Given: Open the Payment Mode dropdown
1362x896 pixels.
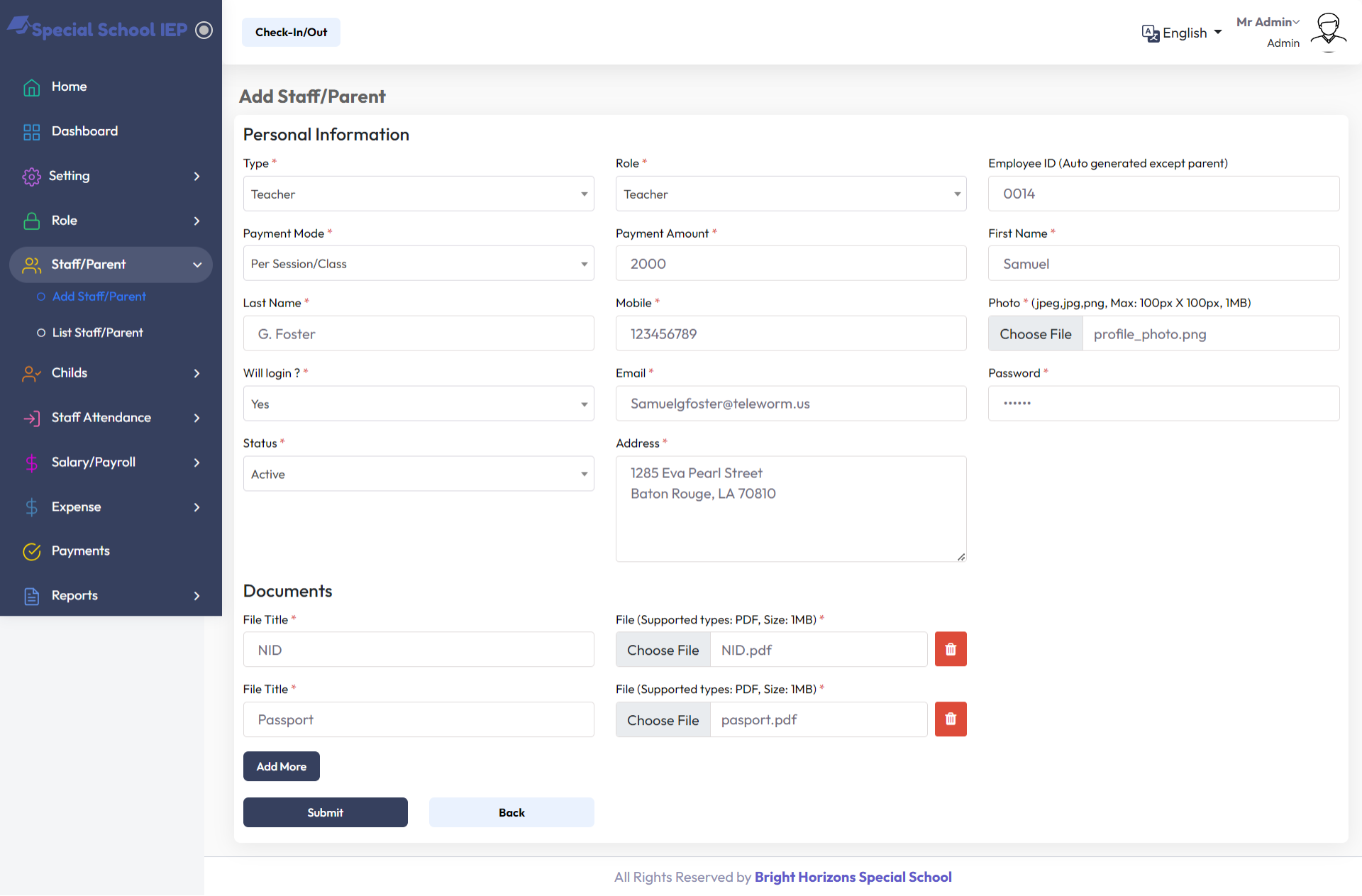Looking at the screenshot, I should [418, 264].
